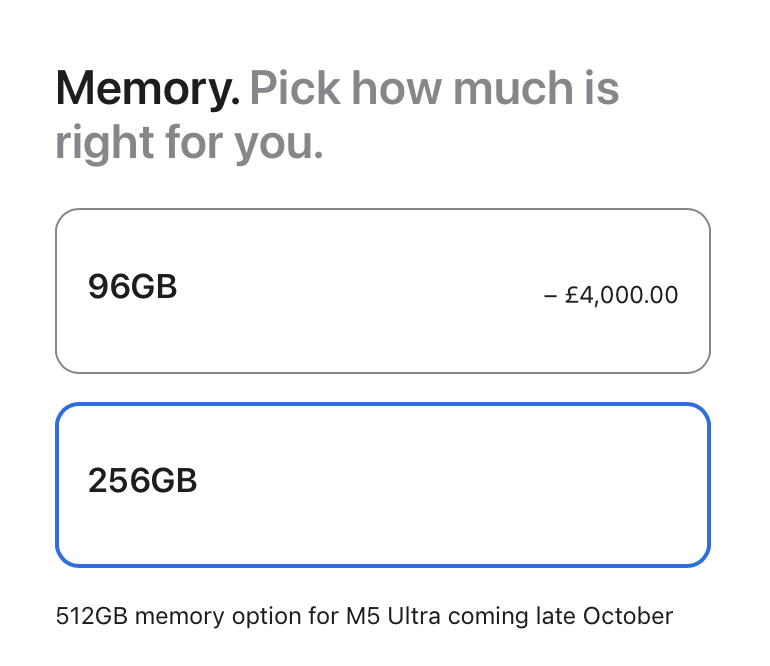This screenshot has height=666, width=770.
Task: Click the 256GB label text
Action: coord(142,480)
